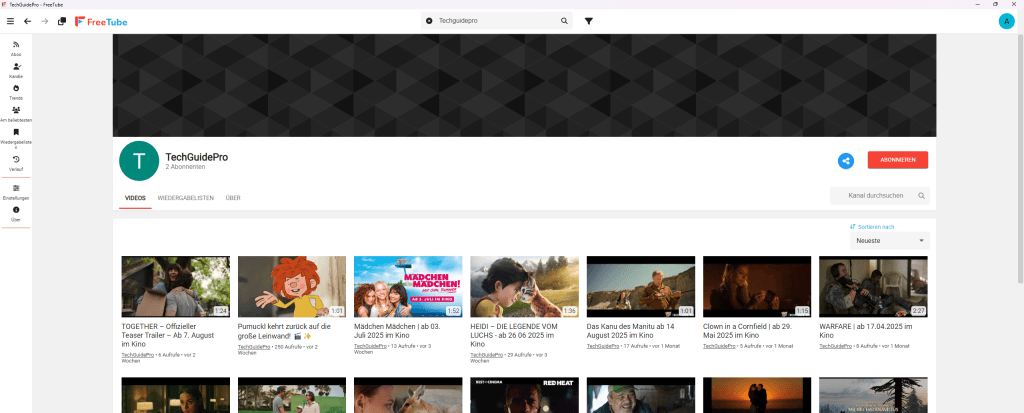Click the TechGuidePro link under the WARFARE video

[835, 346]
